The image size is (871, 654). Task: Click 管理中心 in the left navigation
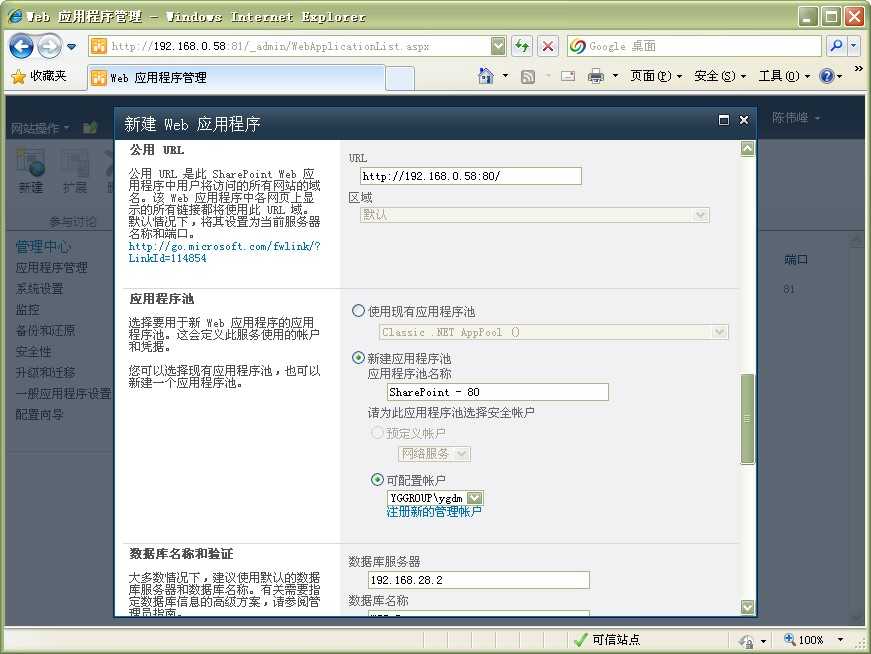click(43, 247)
